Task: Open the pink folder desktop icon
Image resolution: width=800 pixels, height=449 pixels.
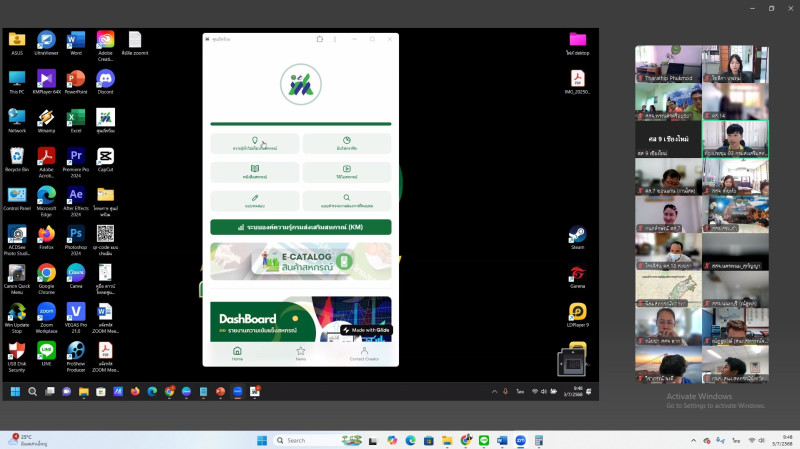Action: (x=577, y=43)
